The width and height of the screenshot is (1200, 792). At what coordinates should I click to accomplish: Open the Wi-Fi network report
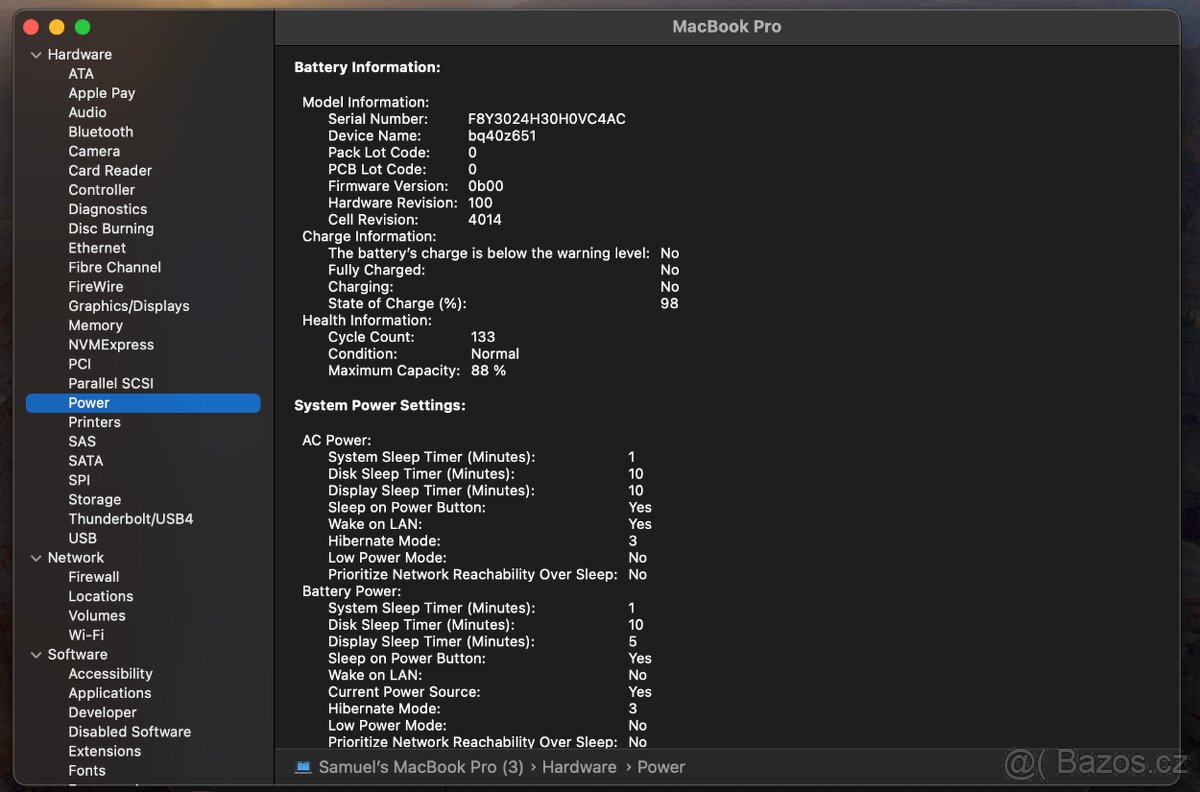(x=86, y=634)
